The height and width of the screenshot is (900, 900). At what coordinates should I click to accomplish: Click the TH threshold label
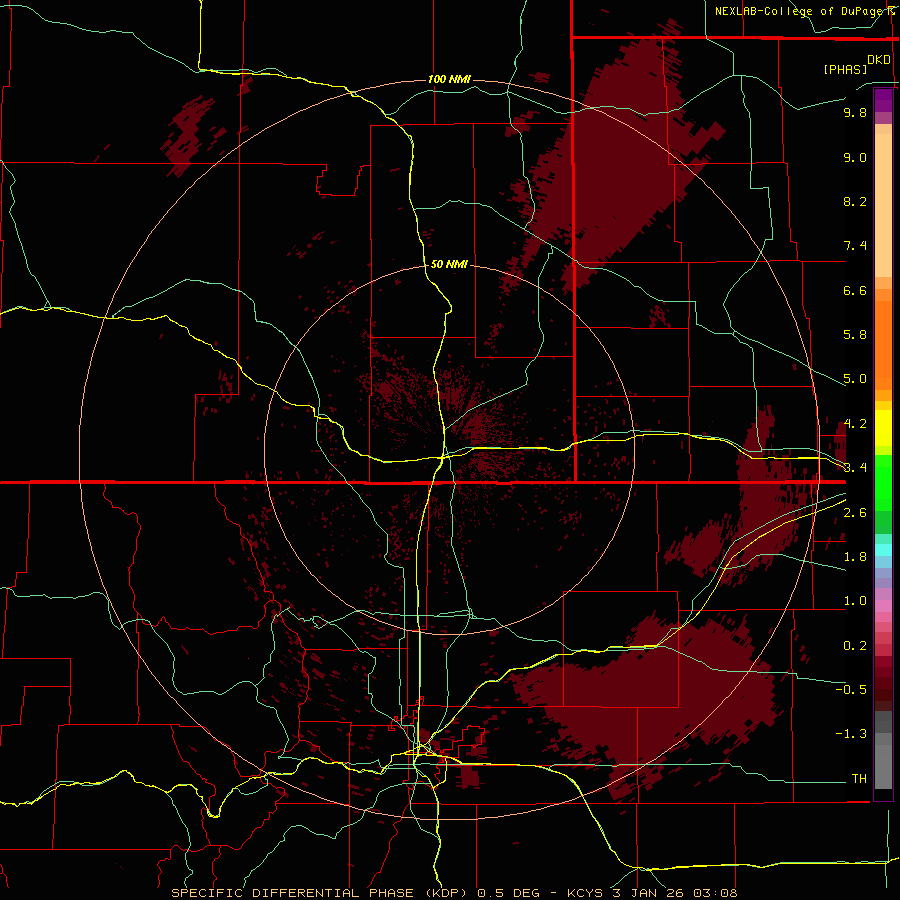point(859,779)
